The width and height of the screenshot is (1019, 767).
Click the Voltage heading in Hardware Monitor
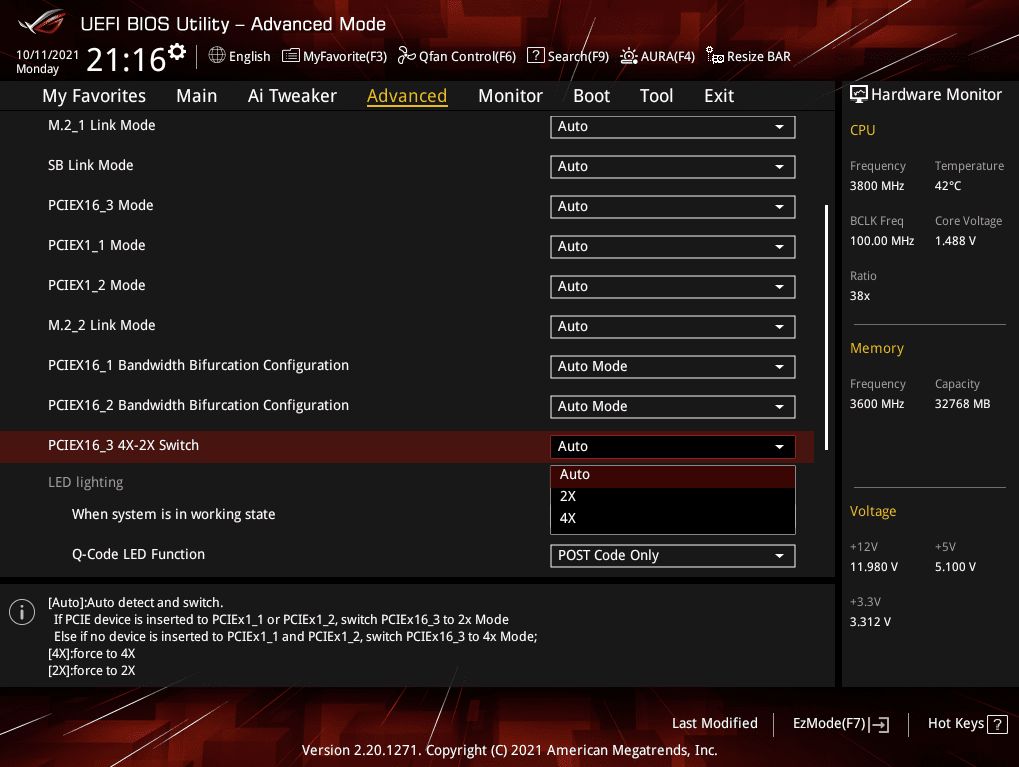tap(873, 512)
